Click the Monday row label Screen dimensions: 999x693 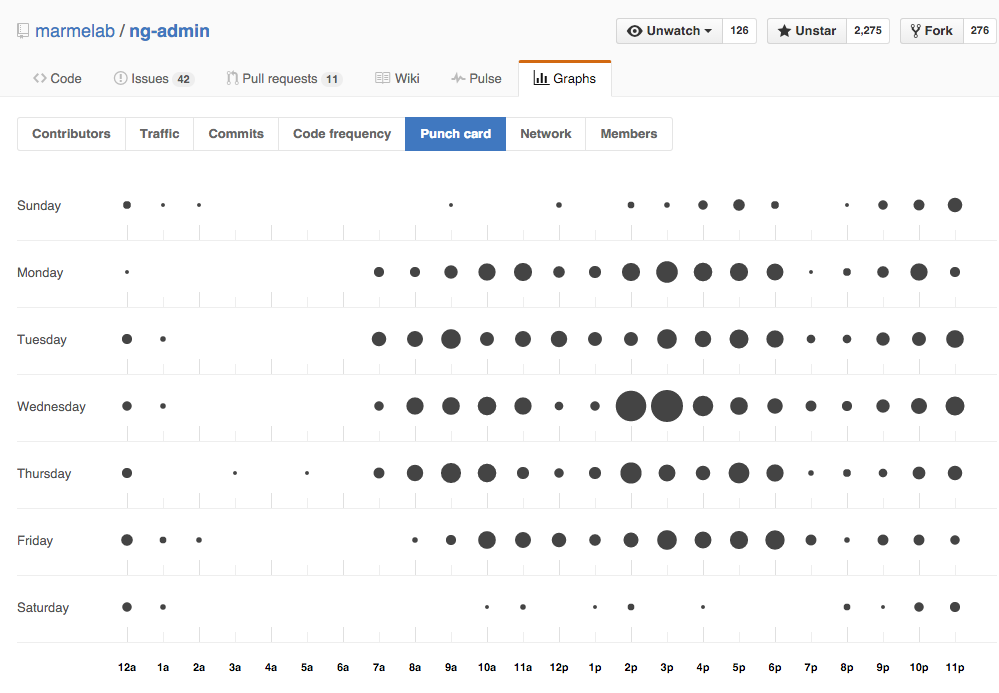[x=40, y=273]
